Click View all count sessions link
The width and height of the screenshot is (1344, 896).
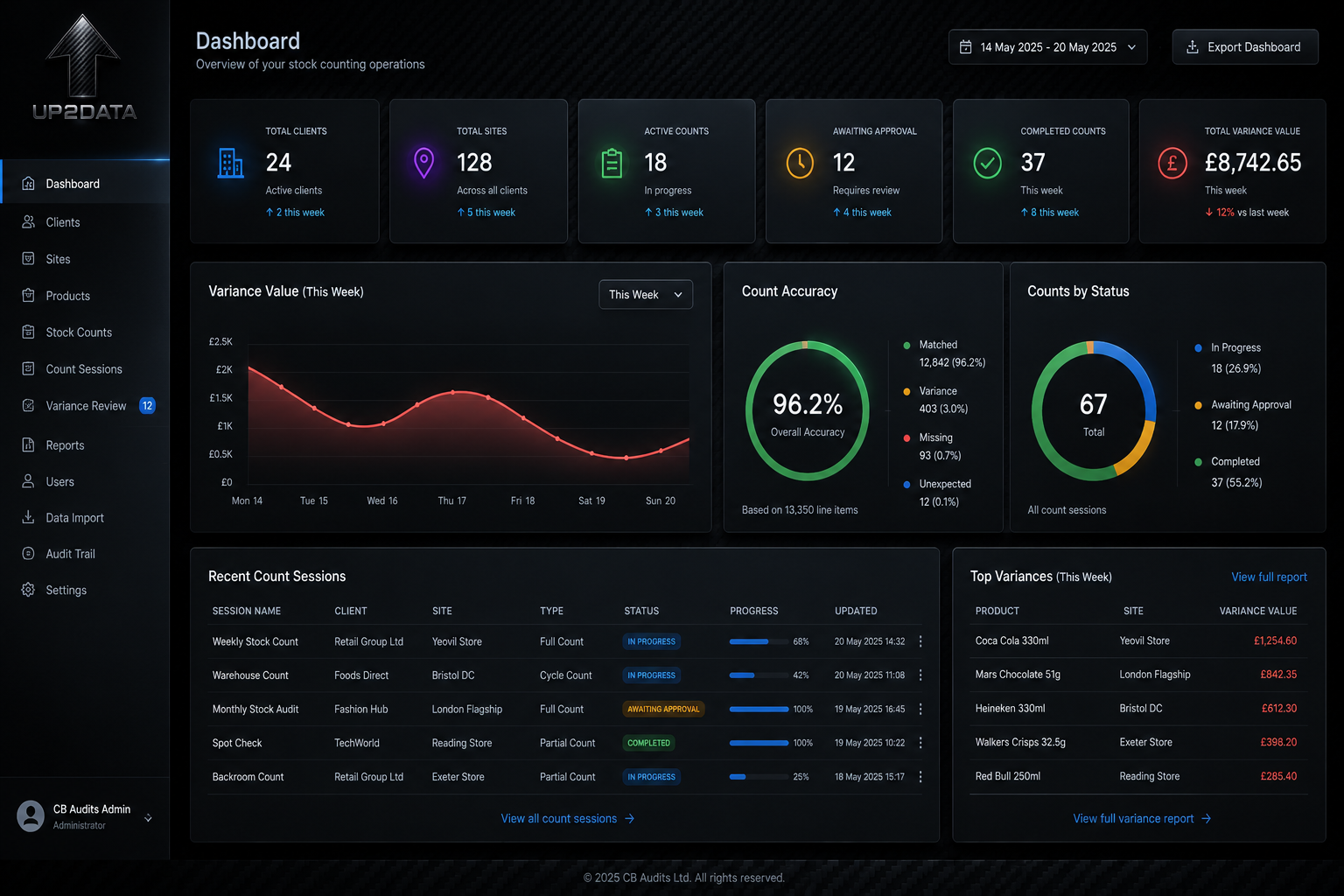click(x=568, y=819)
